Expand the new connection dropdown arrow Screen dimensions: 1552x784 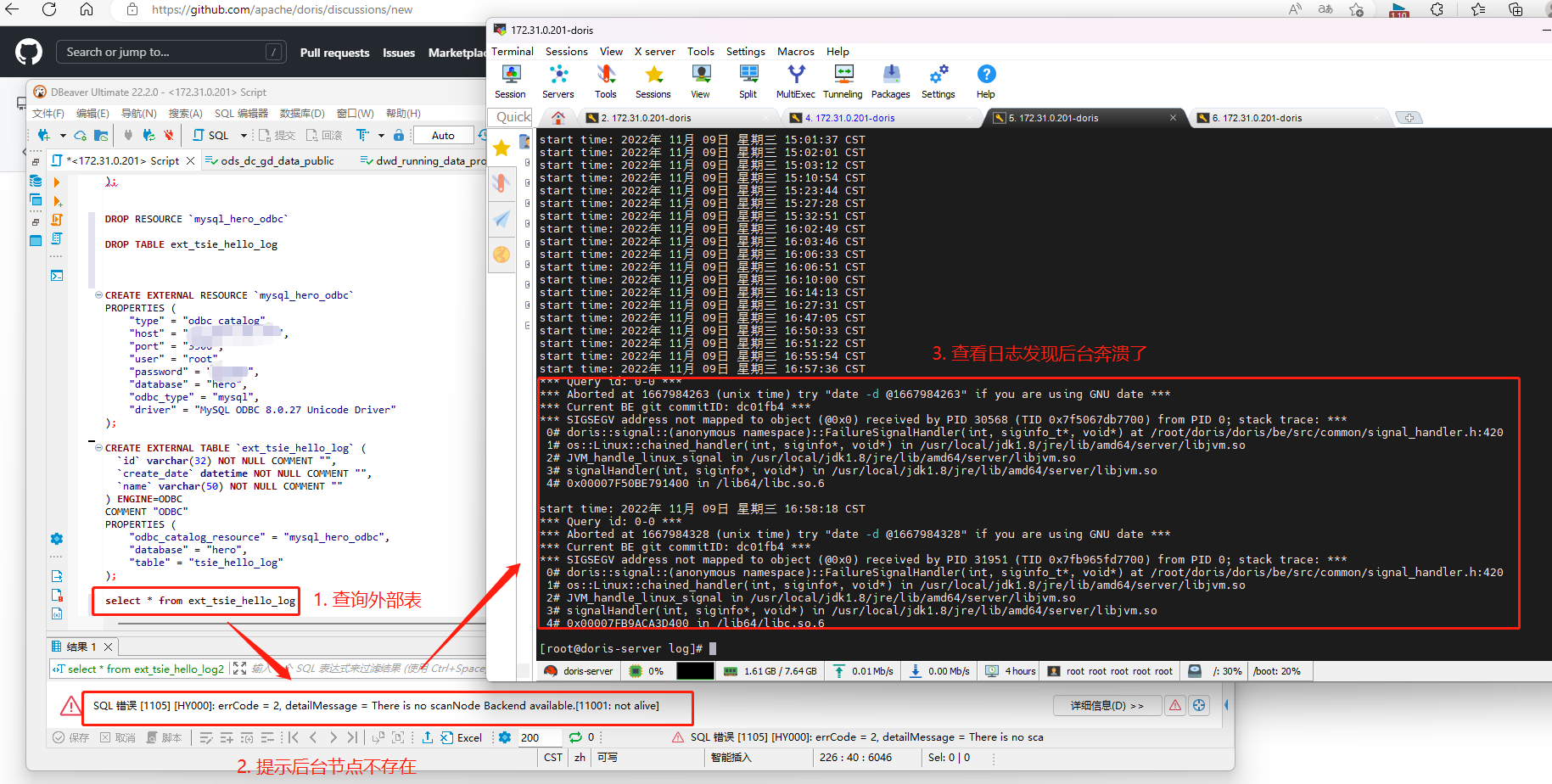click(x=63, y=135)
